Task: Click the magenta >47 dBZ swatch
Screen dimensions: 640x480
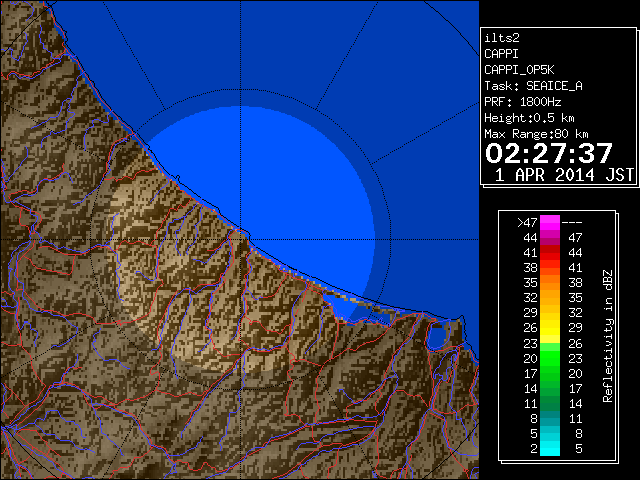Action: click(x=550, y=222)
